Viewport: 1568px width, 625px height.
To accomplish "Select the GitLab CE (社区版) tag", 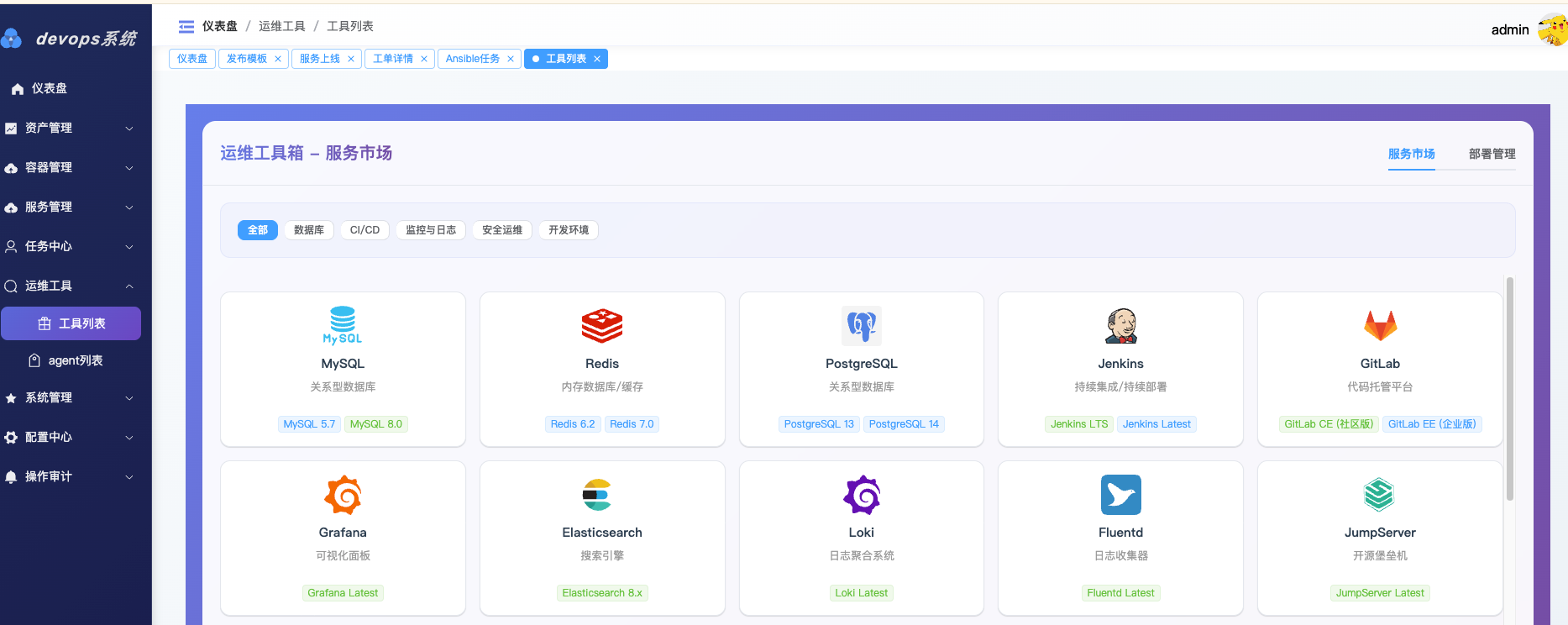I will tap(1329, 424).
